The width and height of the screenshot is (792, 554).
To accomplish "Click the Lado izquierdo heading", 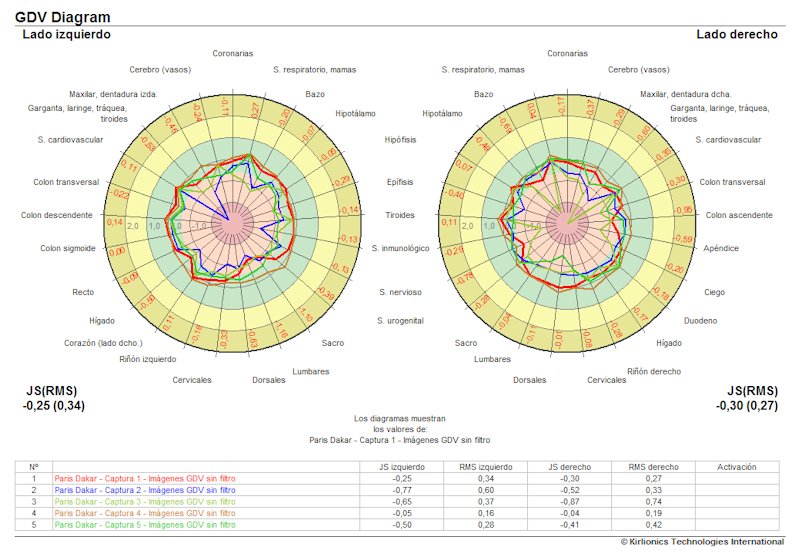I will [66, 34].
